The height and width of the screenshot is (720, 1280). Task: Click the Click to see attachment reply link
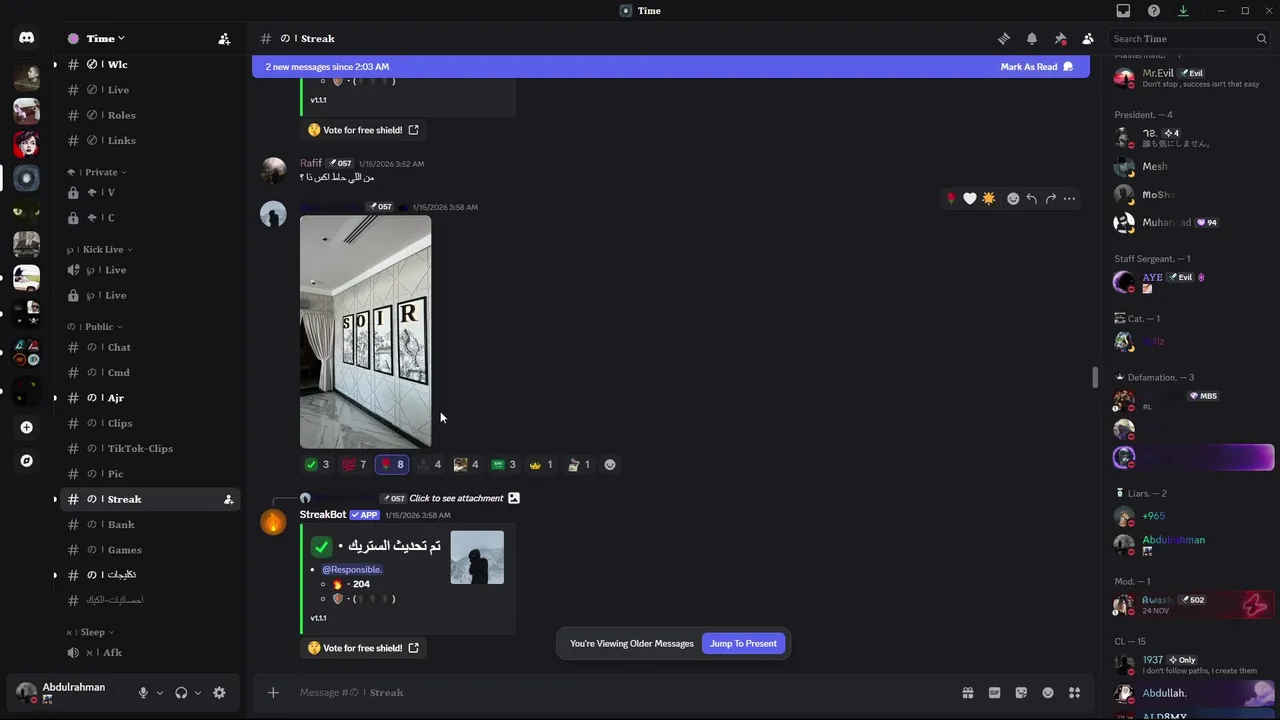458,498
